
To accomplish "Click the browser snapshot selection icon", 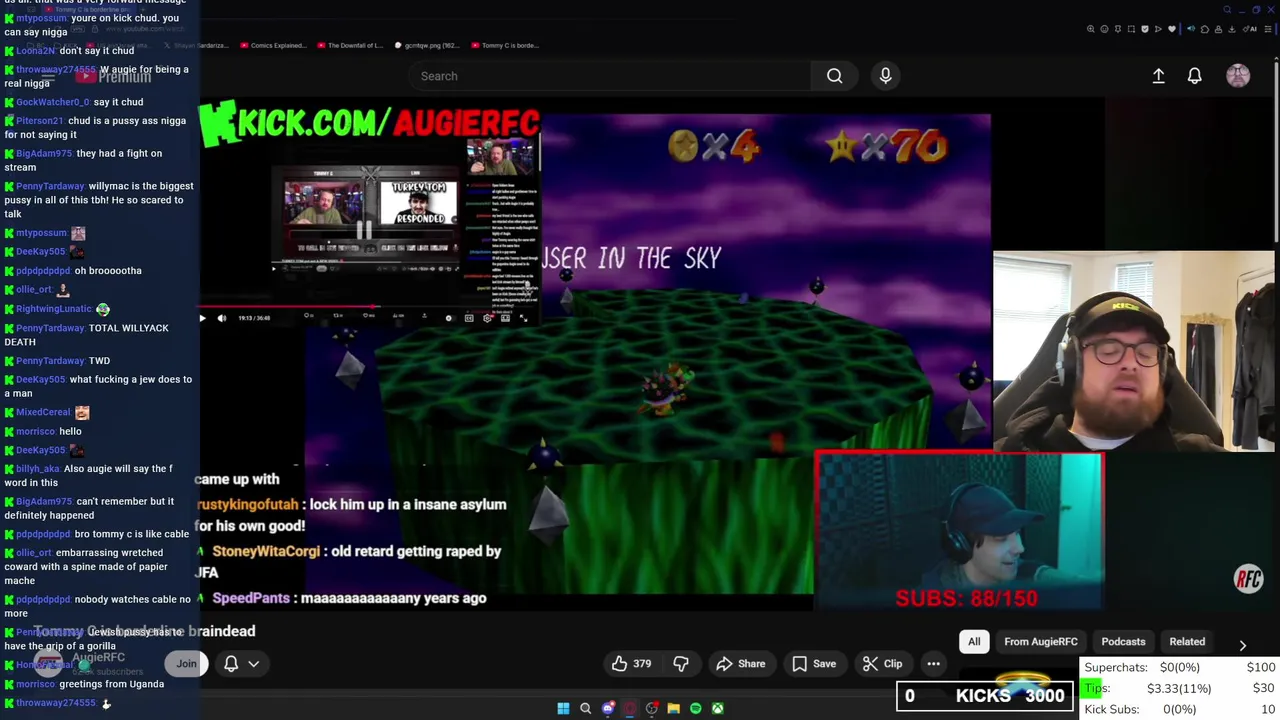I will point(1131,29).
